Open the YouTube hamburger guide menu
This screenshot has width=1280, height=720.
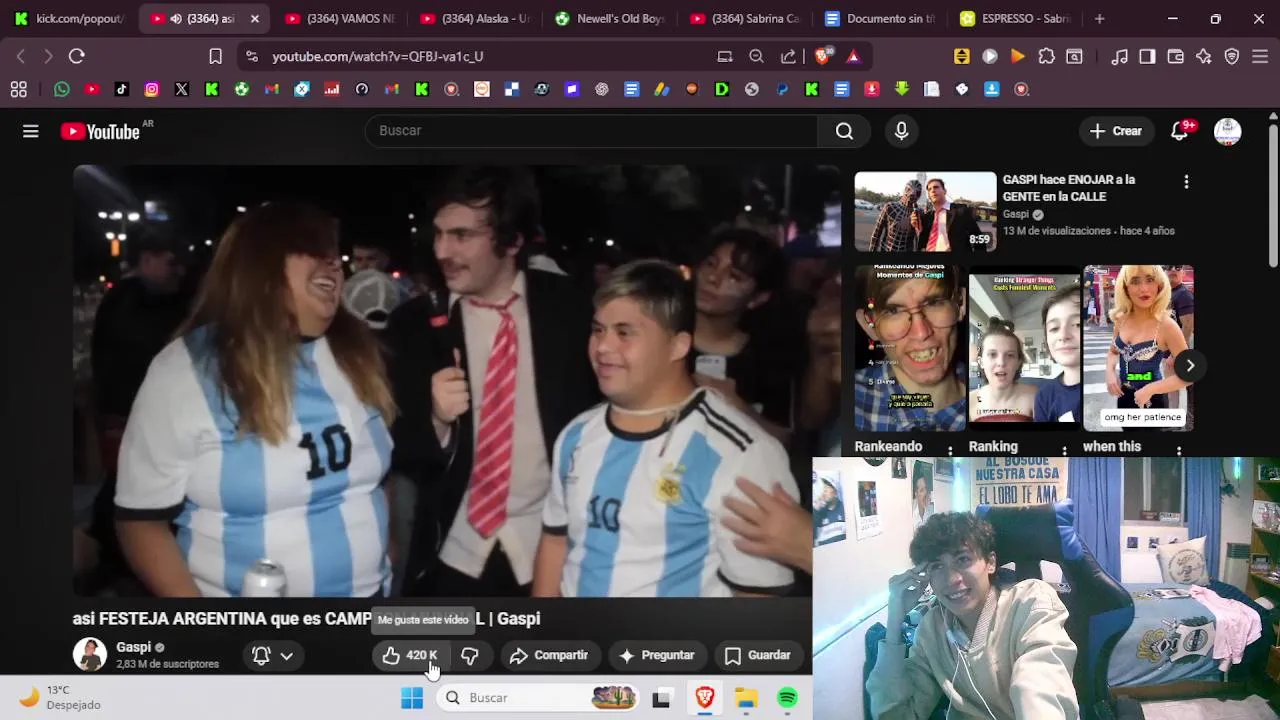(x=31, y=131)
